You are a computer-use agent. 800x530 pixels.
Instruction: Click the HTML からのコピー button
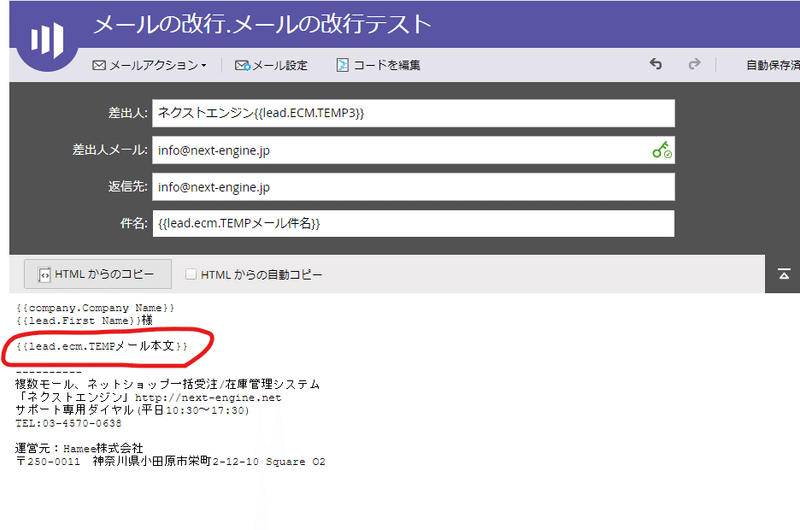pos(98,274)
